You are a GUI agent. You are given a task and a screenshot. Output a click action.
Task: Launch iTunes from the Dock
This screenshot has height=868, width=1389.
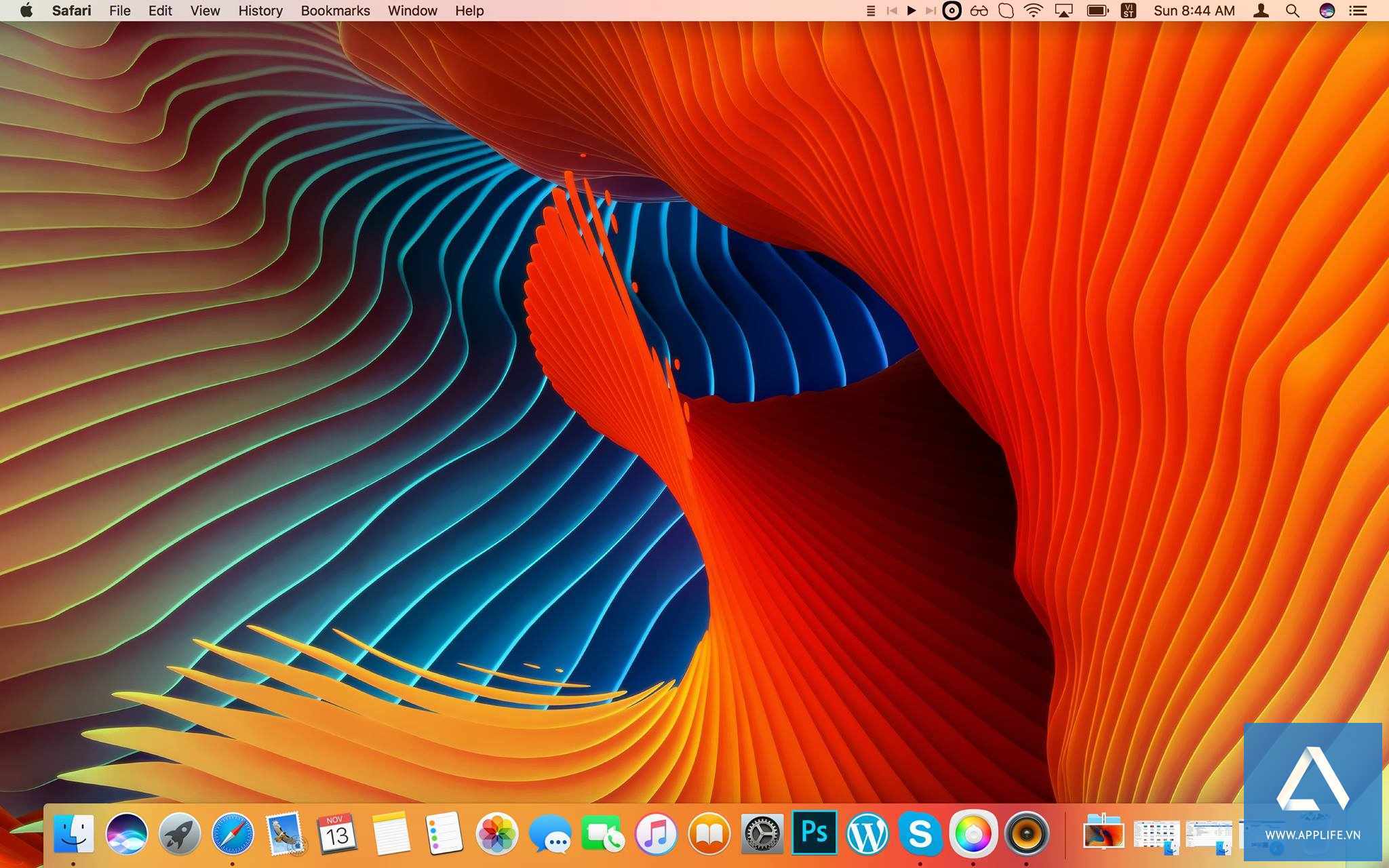coord(656,833)
